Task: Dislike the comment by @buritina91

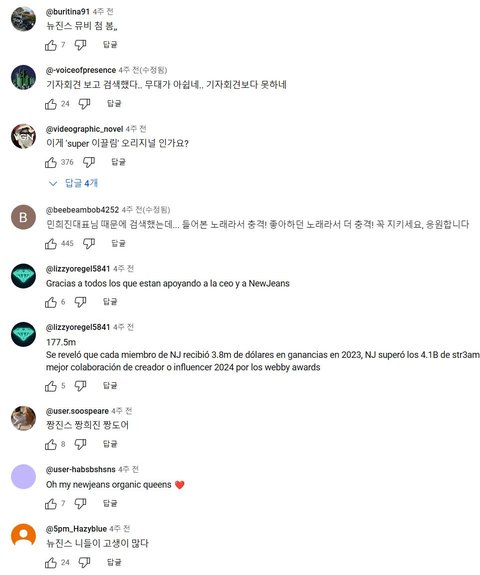Action: coord(80,45)
